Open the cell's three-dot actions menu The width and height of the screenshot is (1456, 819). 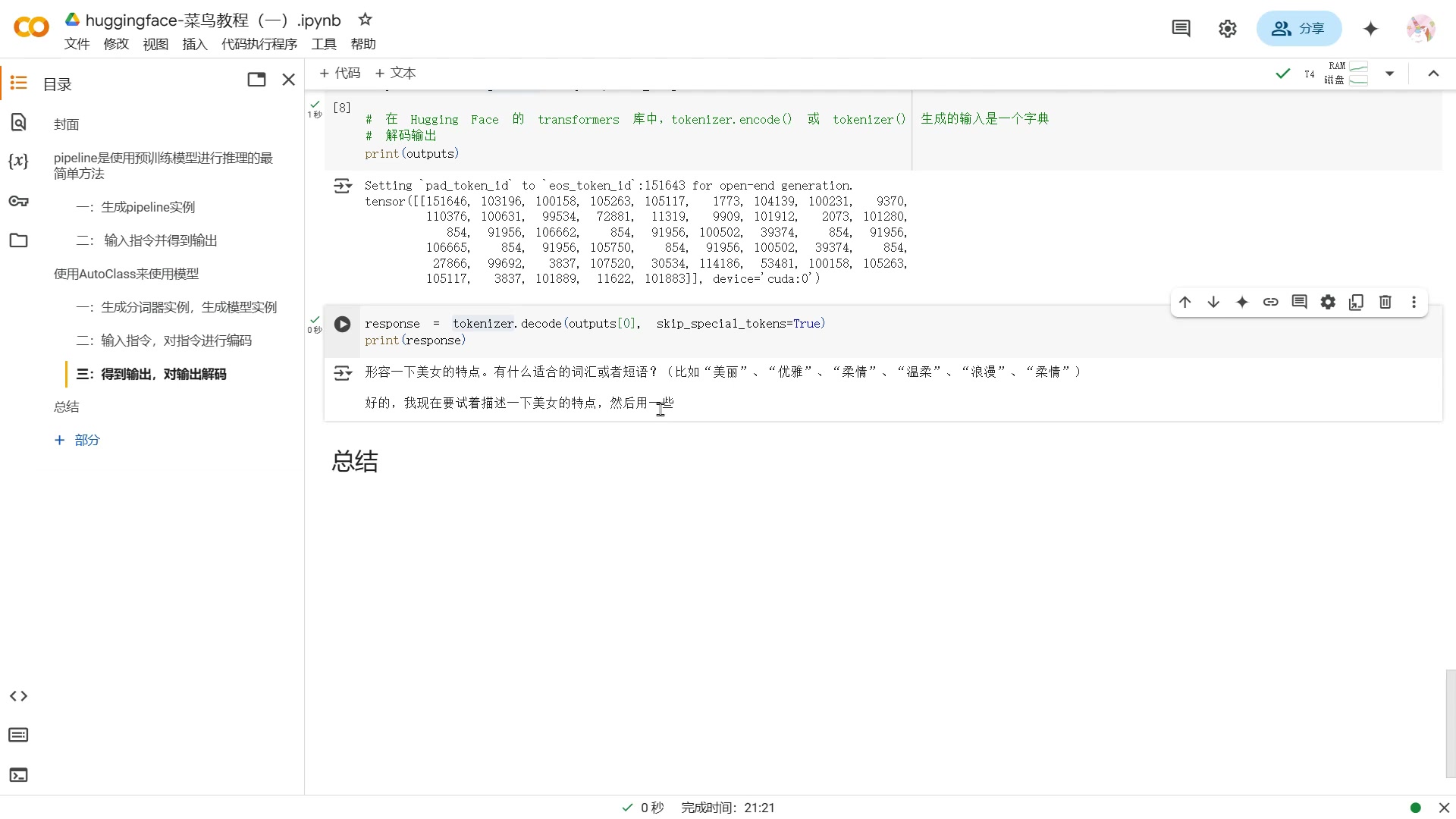[x=1413, y=302]
